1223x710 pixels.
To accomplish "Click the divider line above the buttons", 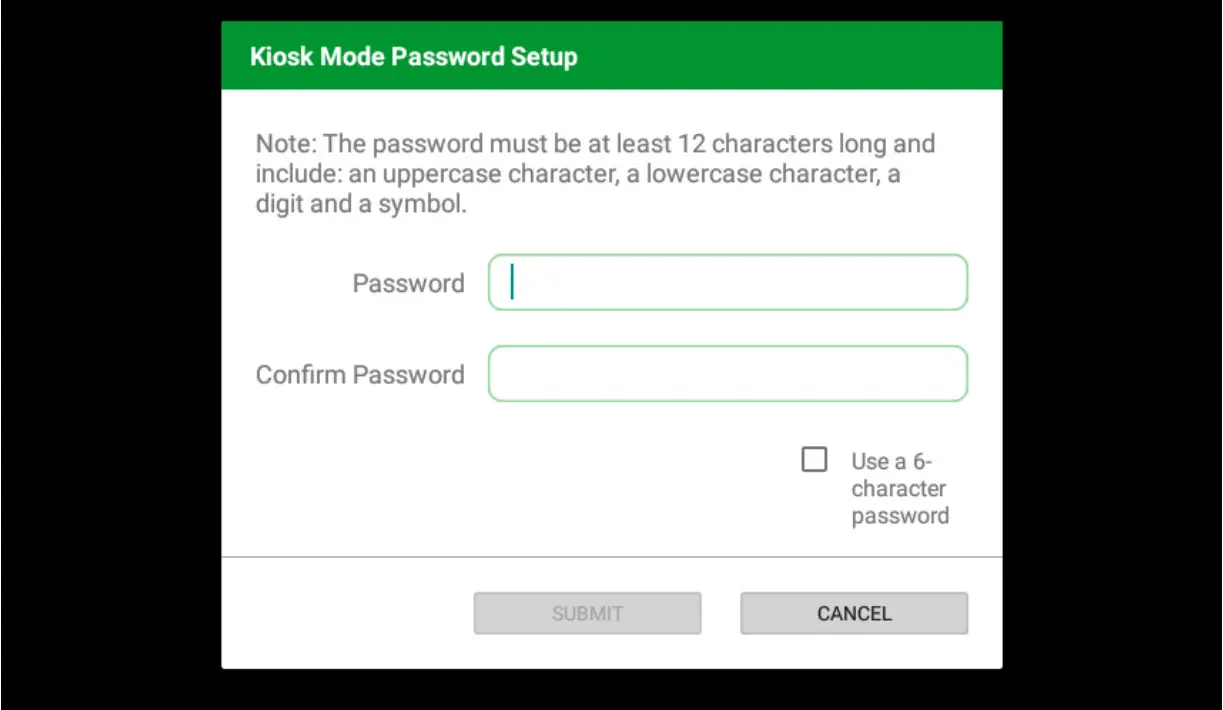I will (611, 556).
